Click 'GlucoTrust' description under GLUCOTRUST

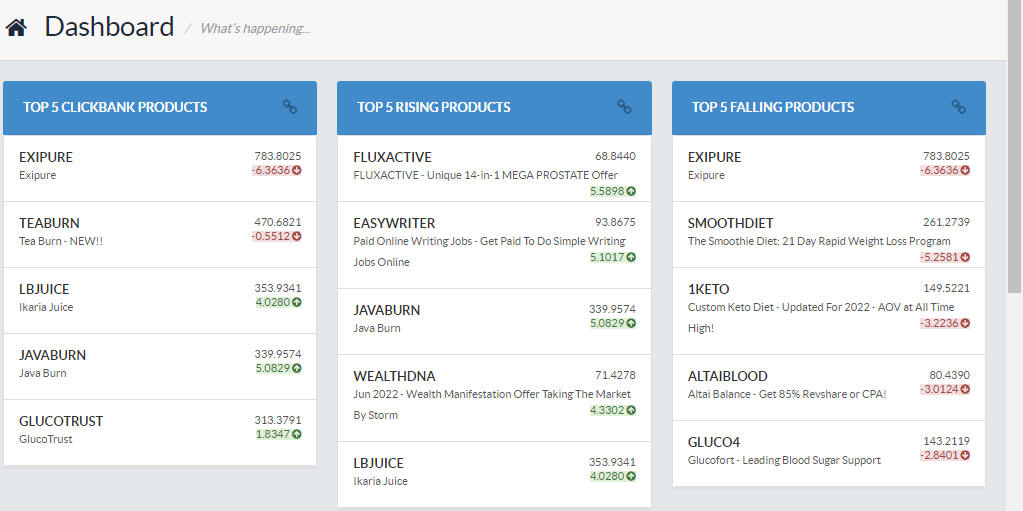click(46, 439)
